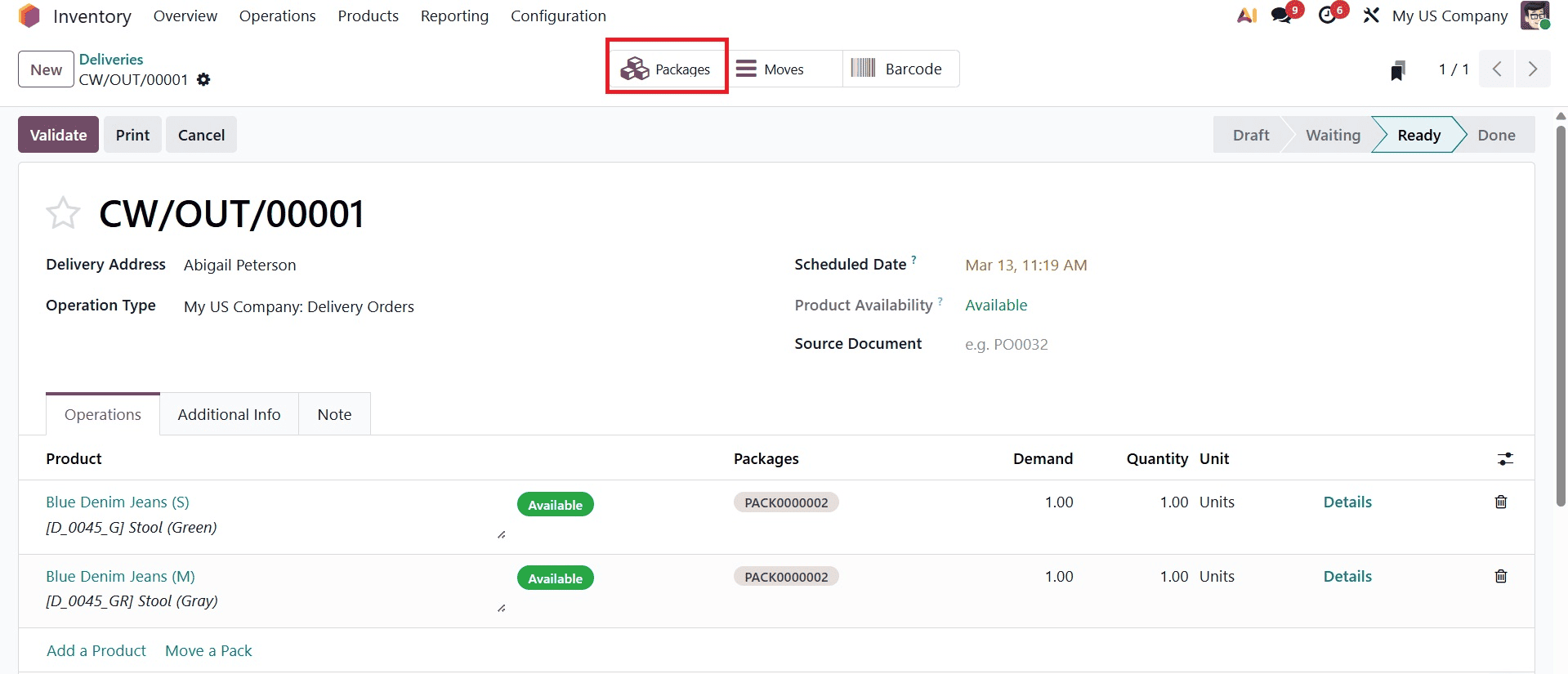Click Source Document input field

[1235, 344]
